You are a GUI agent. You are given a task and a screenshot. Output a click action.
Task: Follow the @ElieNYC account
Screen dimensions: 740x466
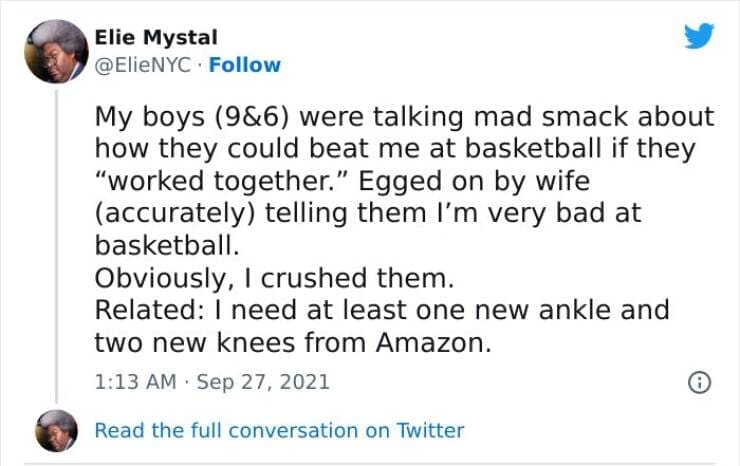click(x=248, y=65)
